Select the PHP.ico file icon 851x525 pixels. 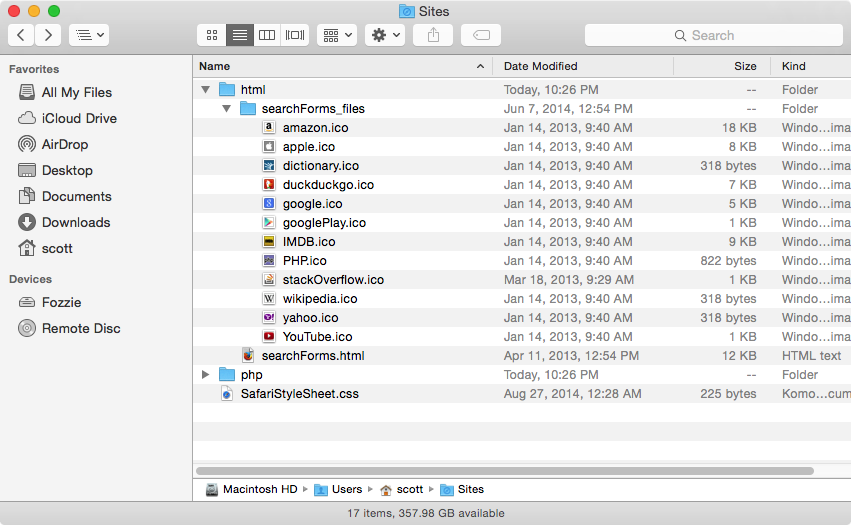point(269,261)
